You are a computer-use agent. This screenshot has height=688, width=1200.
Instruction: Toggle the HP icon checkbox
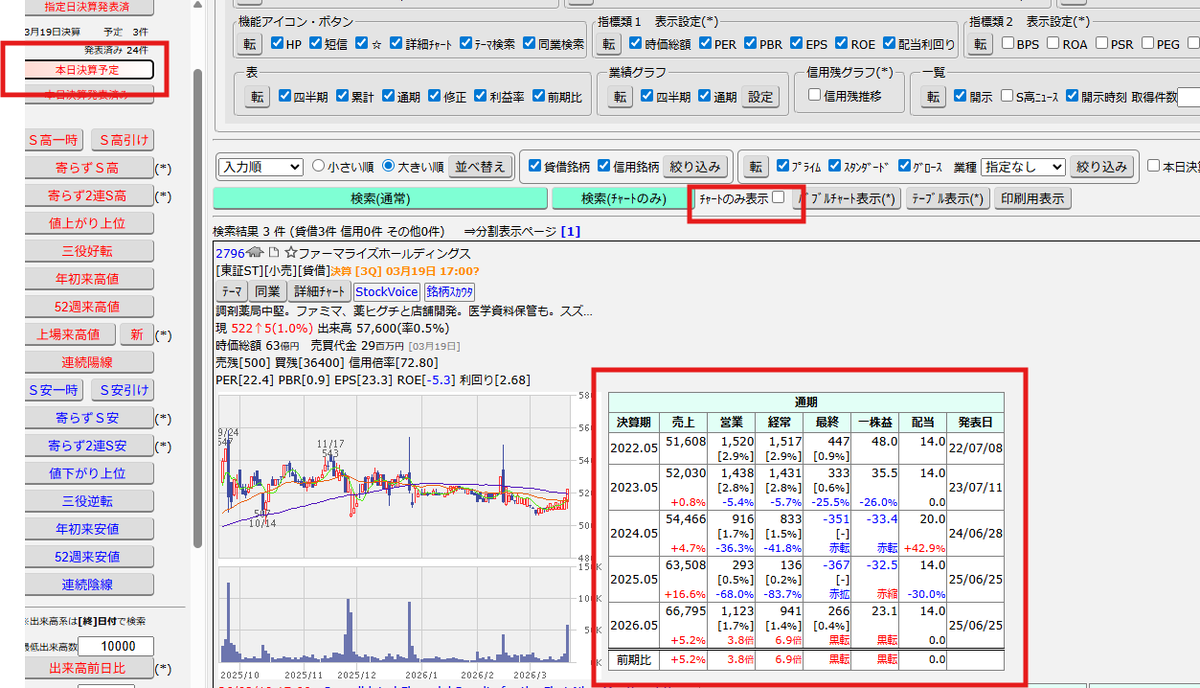(x=275, y=43)
